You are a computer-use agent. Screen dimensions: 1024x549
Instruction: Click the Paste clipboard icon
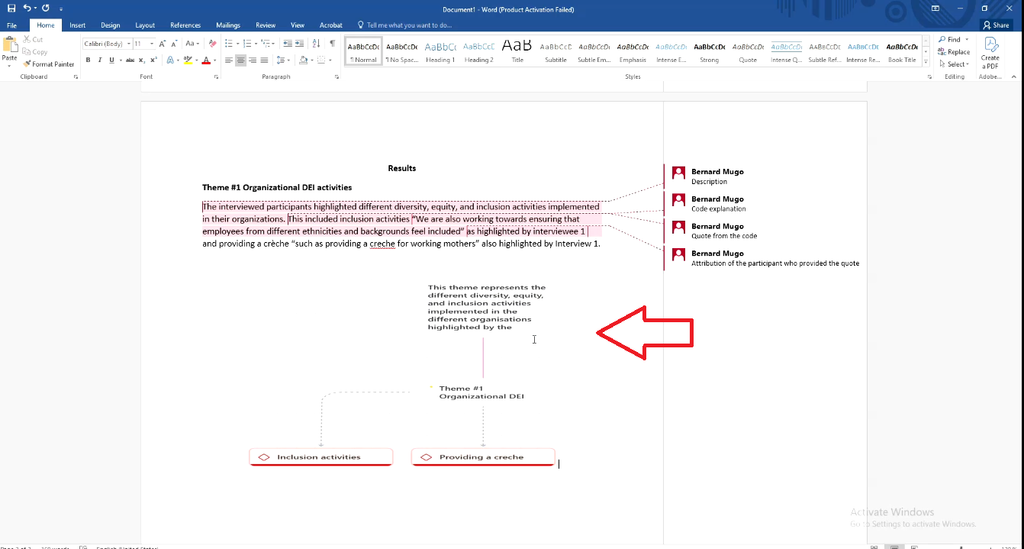9,46
